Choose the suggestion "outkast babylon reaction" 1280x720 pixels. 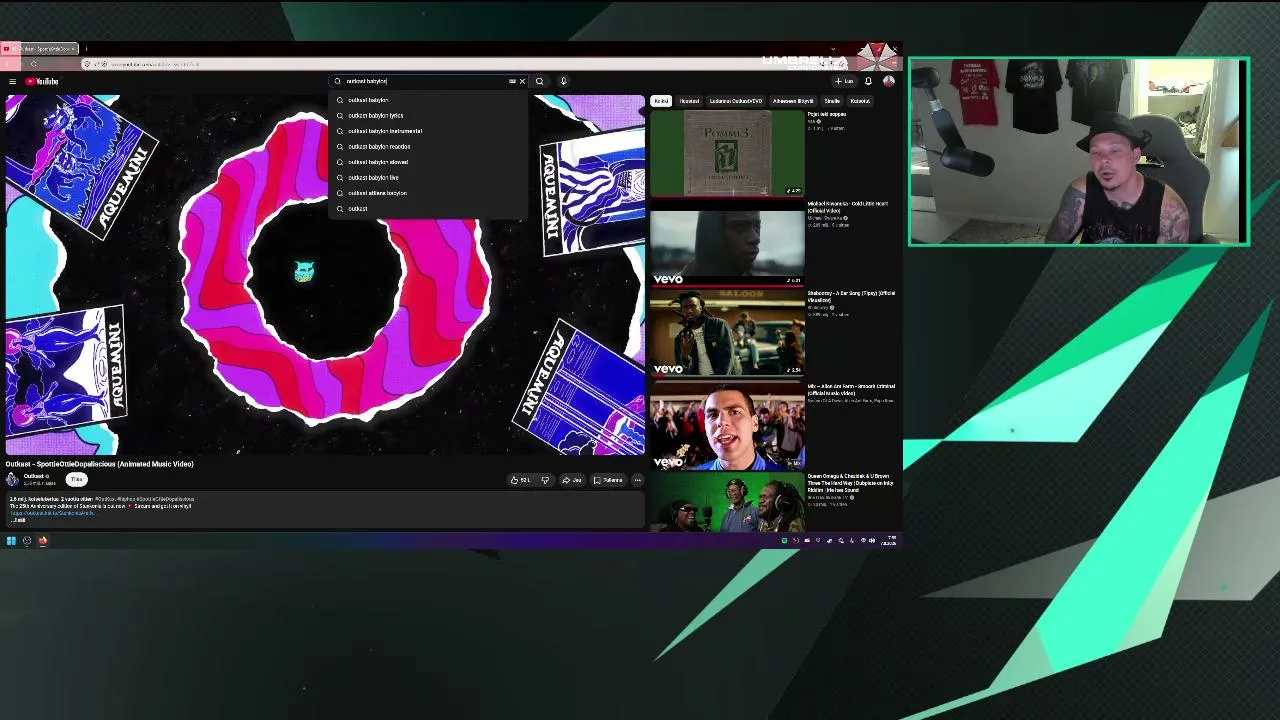tap(428, 146)
